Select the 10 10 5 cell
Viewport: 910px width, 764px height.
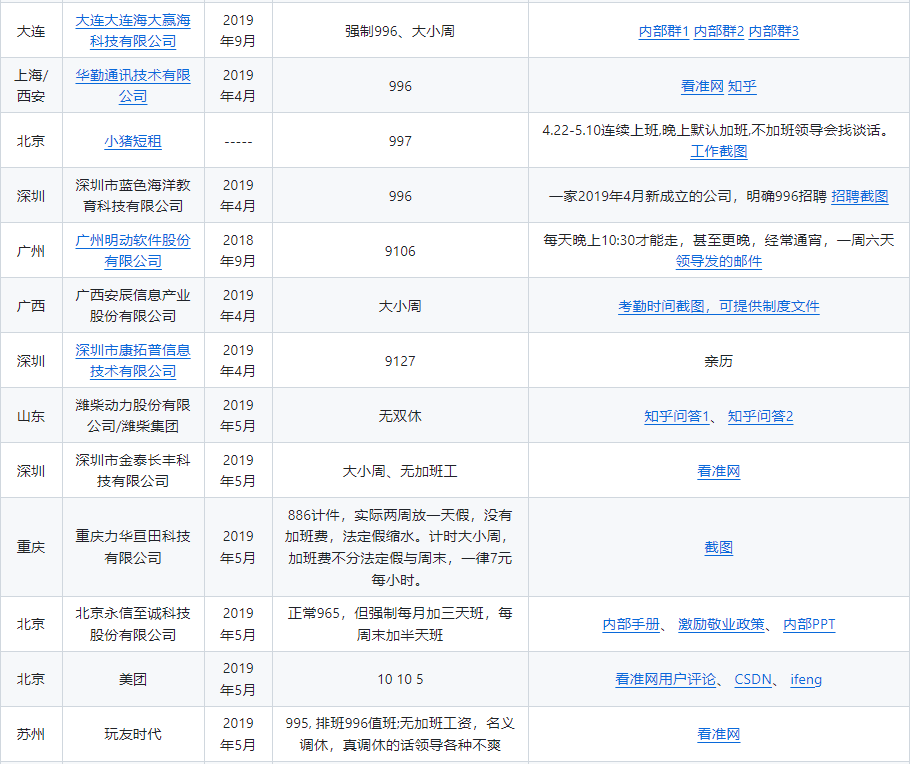(400, 679)
